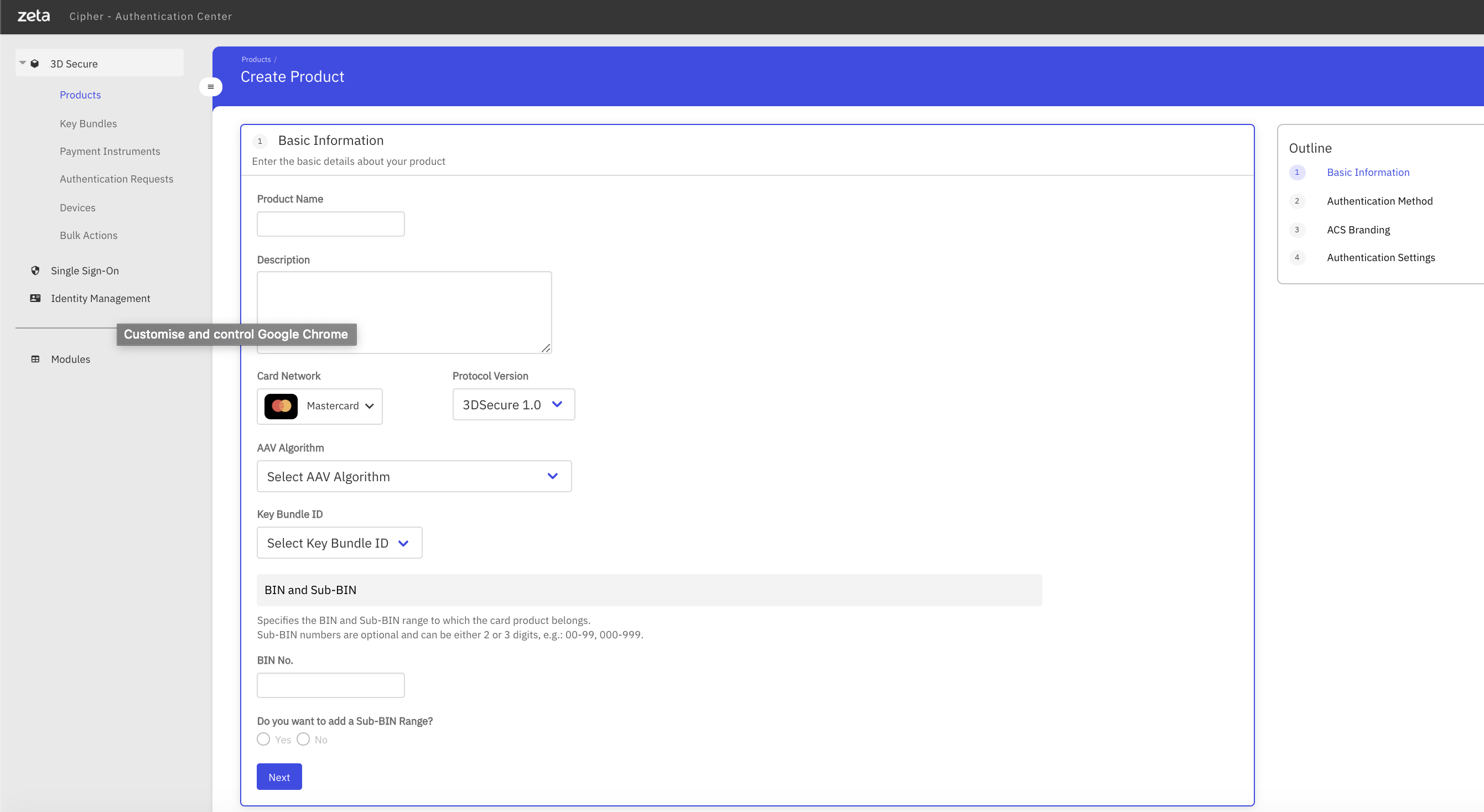Select the 3D Secure globe icon
Viewport: 1484px width, 812px height.
35,64
